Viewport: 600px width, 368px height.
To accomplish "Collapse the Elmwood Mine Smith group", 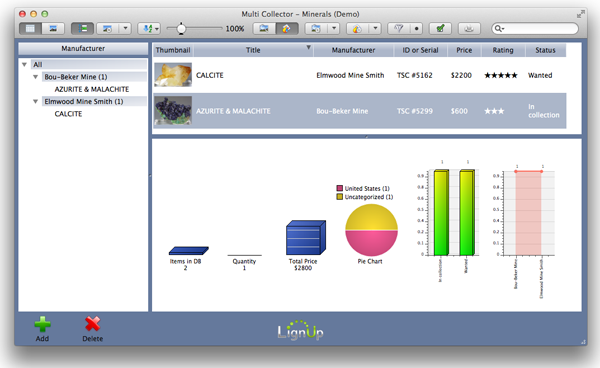I will point(36,101).
